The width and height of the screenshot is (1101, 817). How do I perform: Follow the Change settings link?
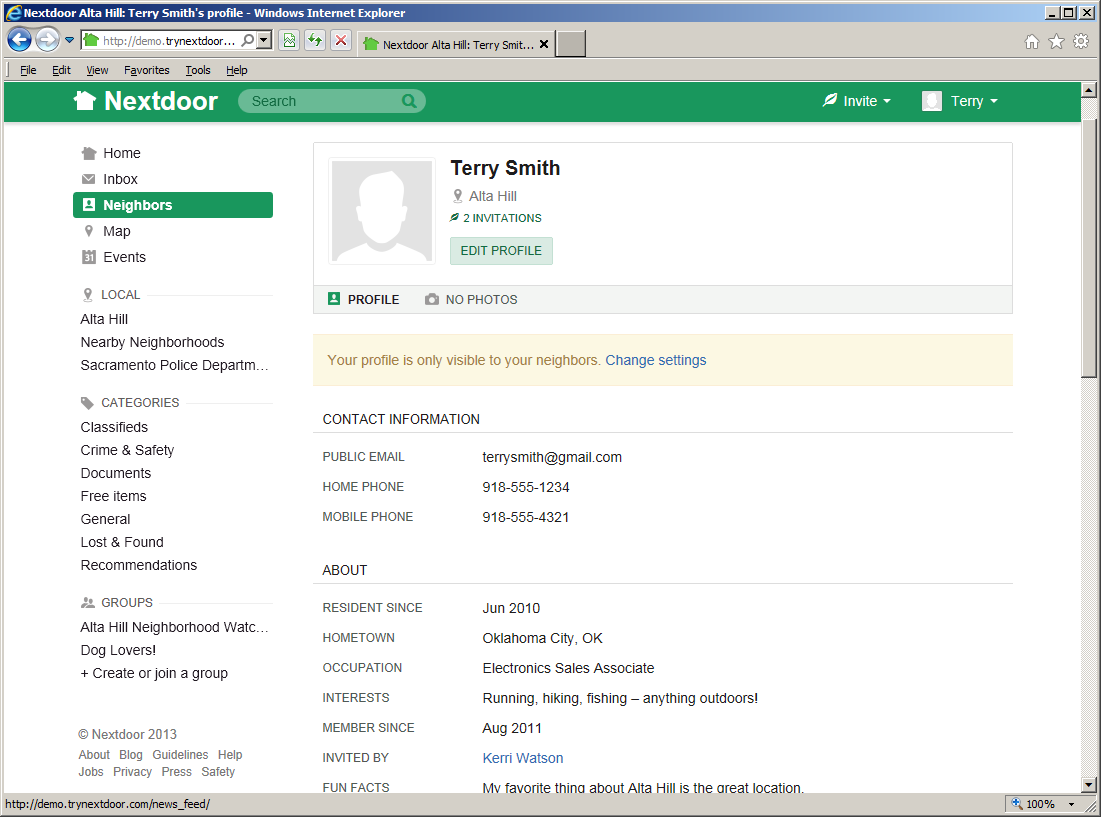point(655,360)
